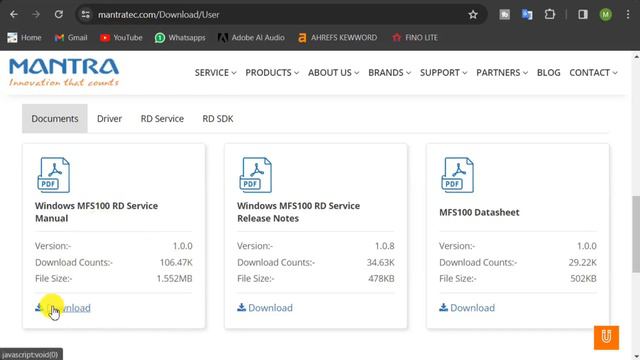The image size is (640, 360).
Task: Download the RD Service Release Notes
Action: tap(265, 308)
